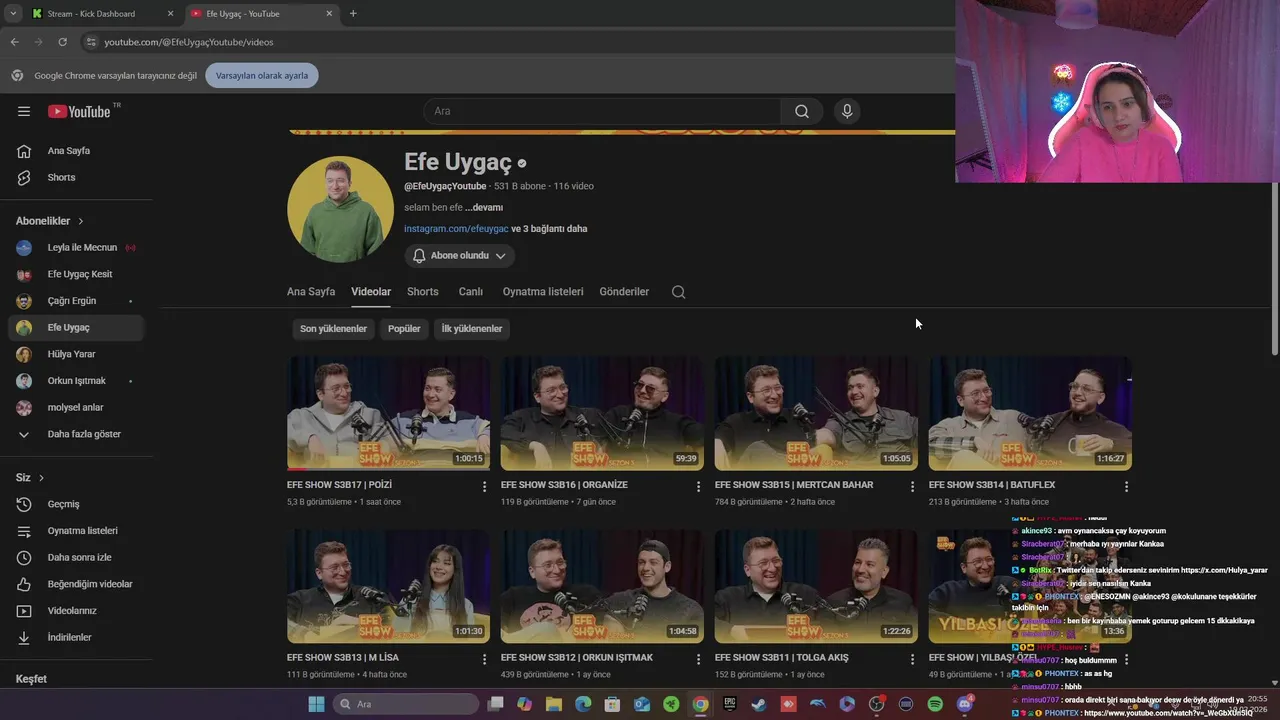Open Epic Games launcher from the taskbar

(x=730, y=704)
